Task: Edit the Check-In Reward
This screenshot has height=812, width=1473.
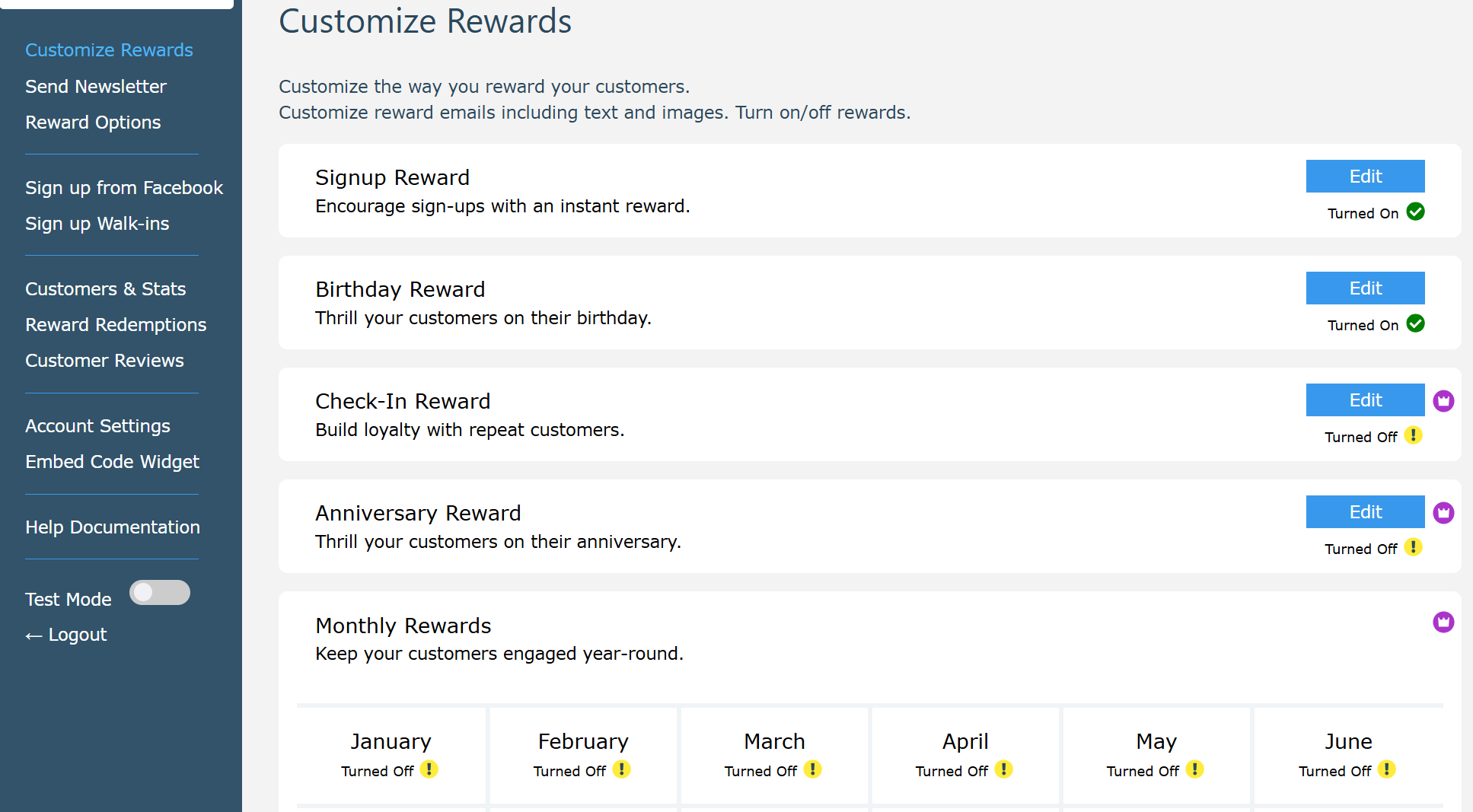Action: pyautogui.click(x=1365, y=400)
